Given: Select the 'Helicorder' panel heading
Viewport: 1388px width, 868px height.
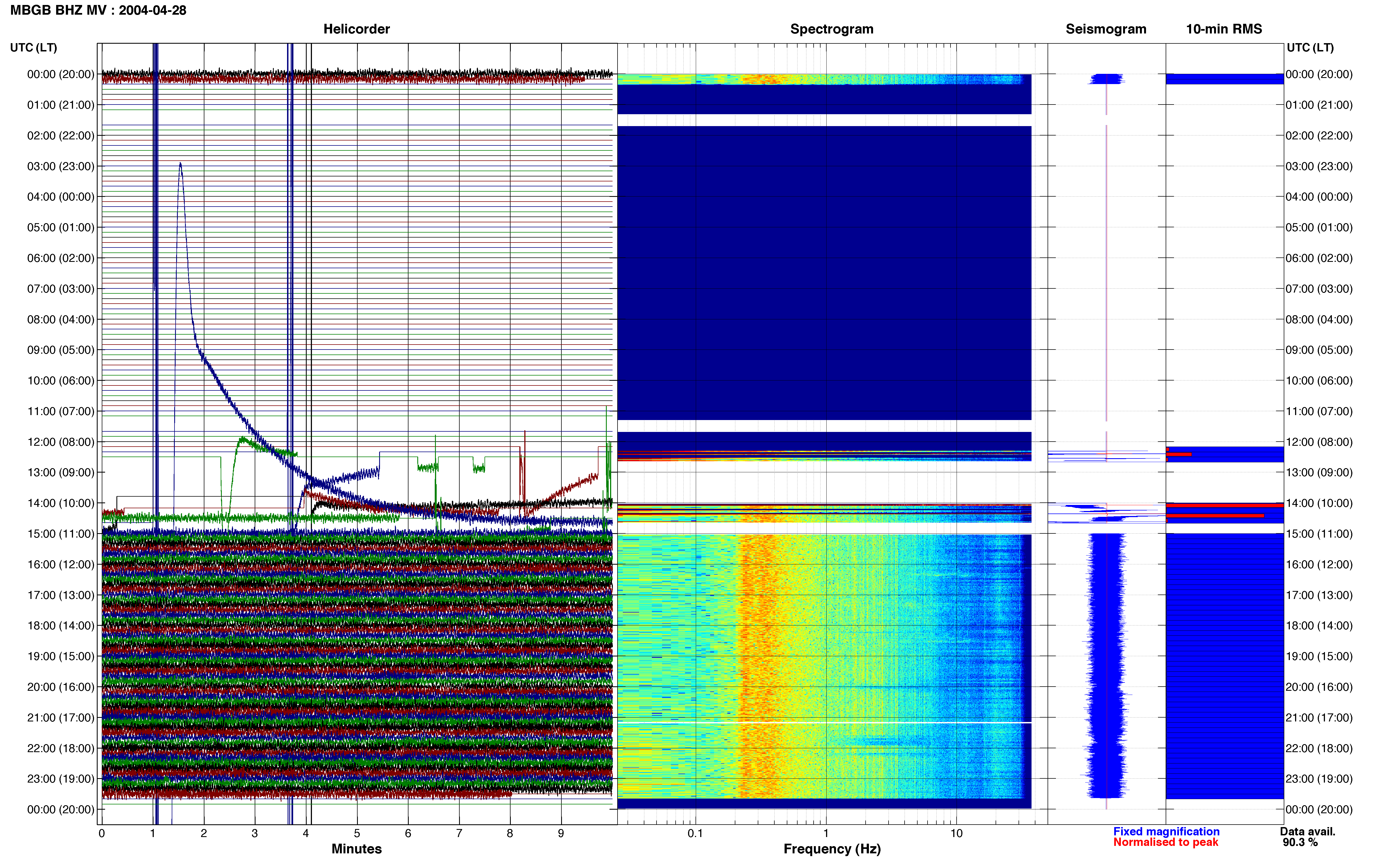Looking at the screenshot, I should [x=356, y=29].
